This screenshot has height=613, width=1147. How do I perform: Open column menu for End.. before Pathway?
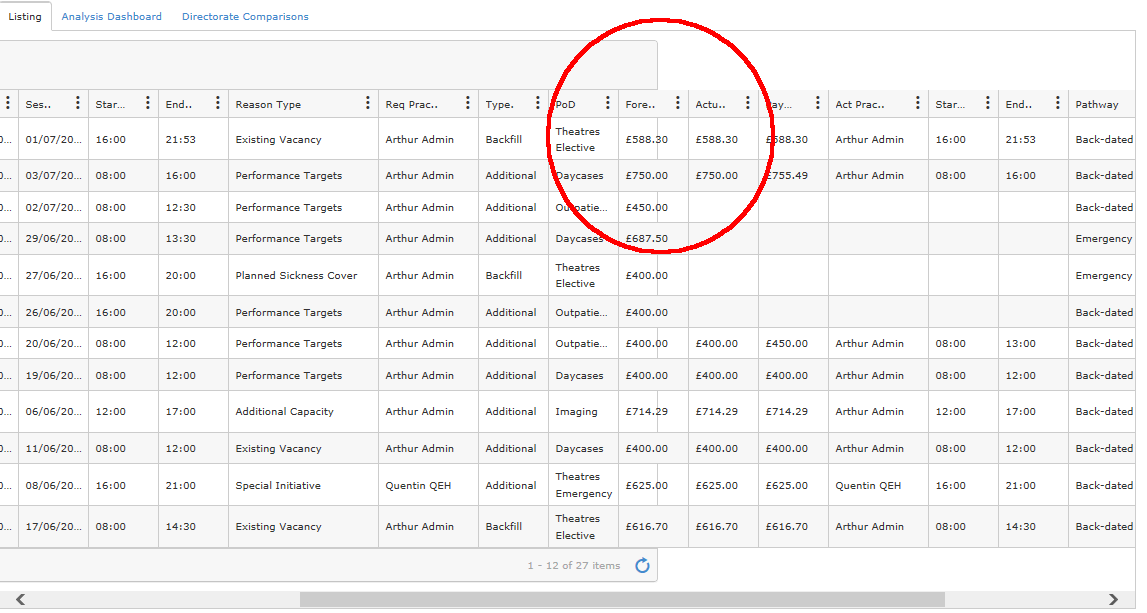pos(1057,103)
